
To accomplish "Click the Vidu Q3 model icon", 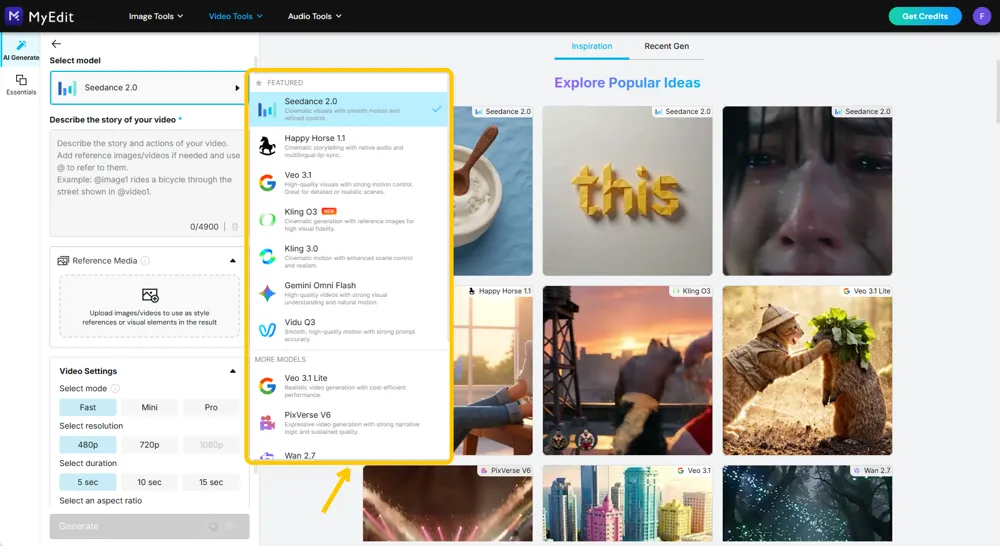I will pos(267,330).
